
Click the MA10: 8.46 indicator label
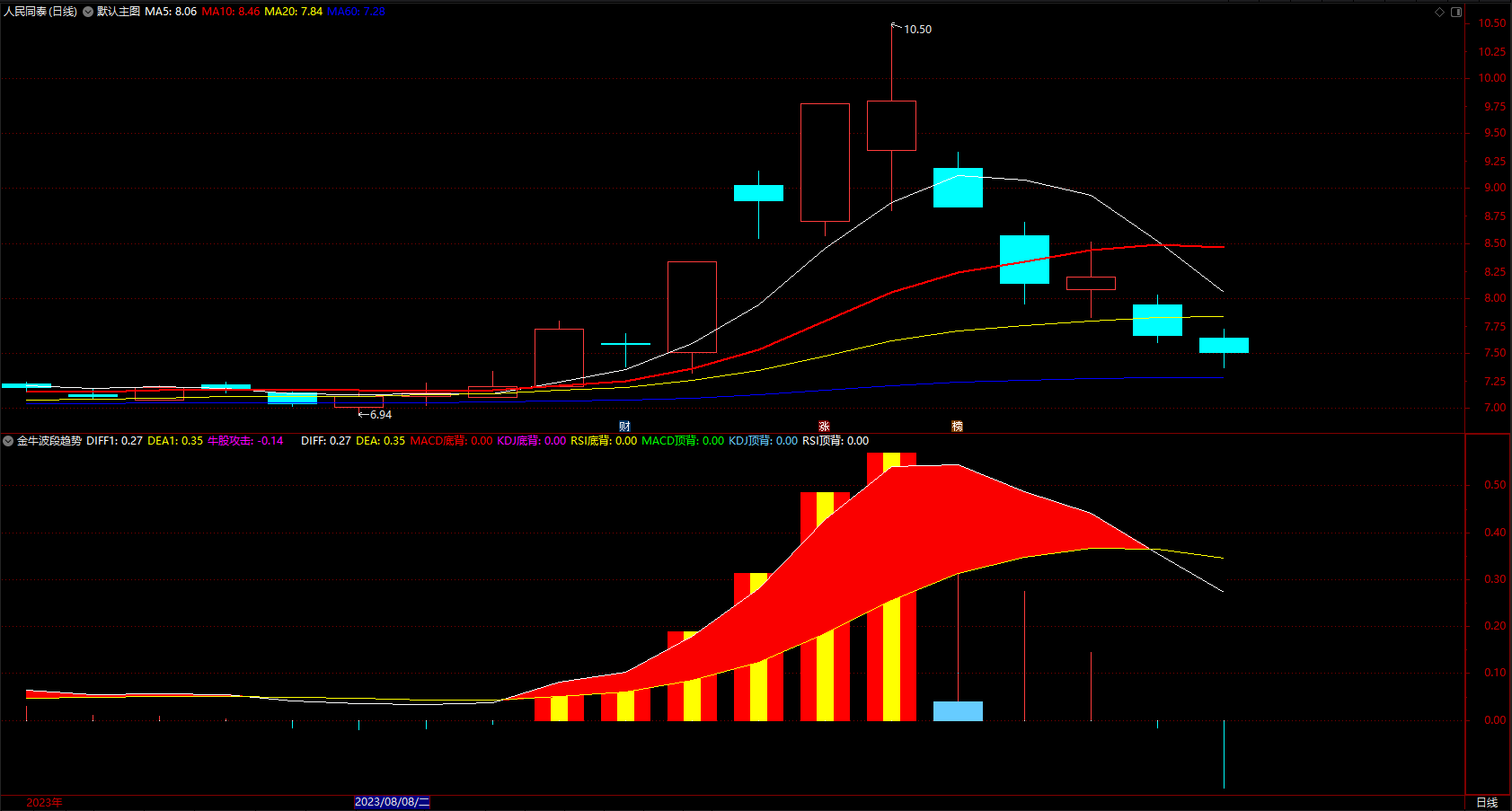tap(231, 12)
